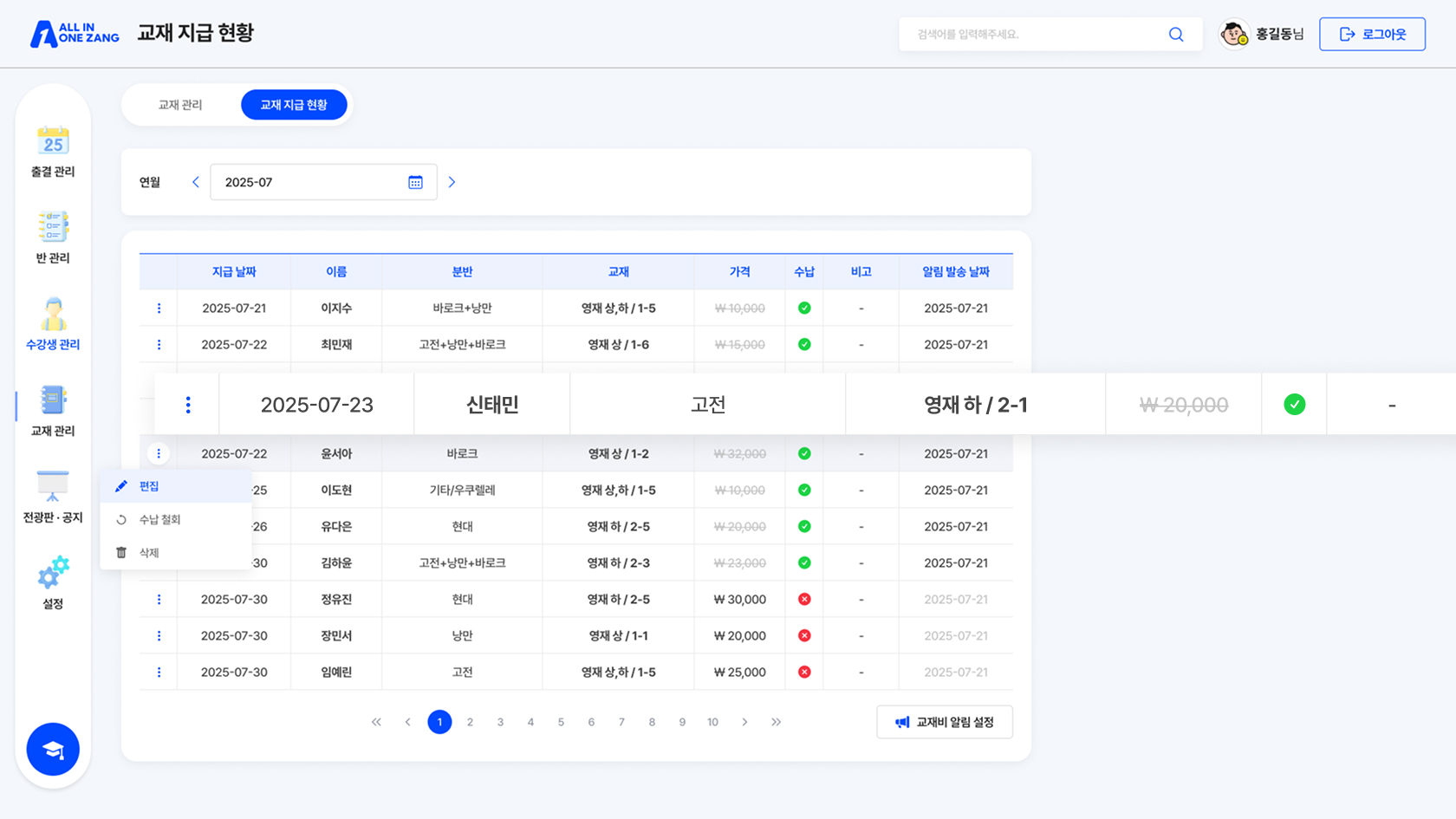Select the 수강생 관리 sidebar icon
Image resolution: width=1456 pixels, height=819 pixels.
[53, 322]
